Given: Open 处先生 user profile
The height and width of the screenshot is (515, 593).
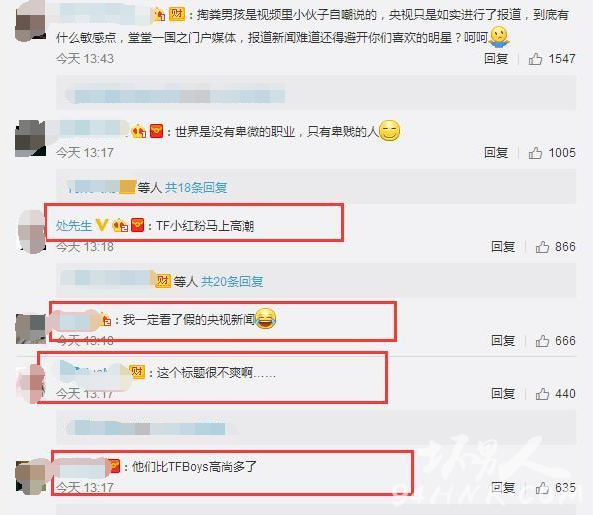Looking at the screenshot, I should [x=74, y=226].
